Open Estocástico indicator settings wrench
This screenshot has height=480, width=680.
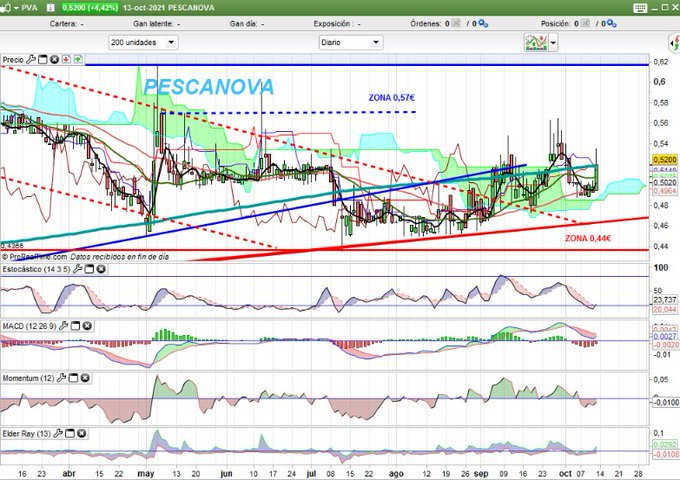78,269
